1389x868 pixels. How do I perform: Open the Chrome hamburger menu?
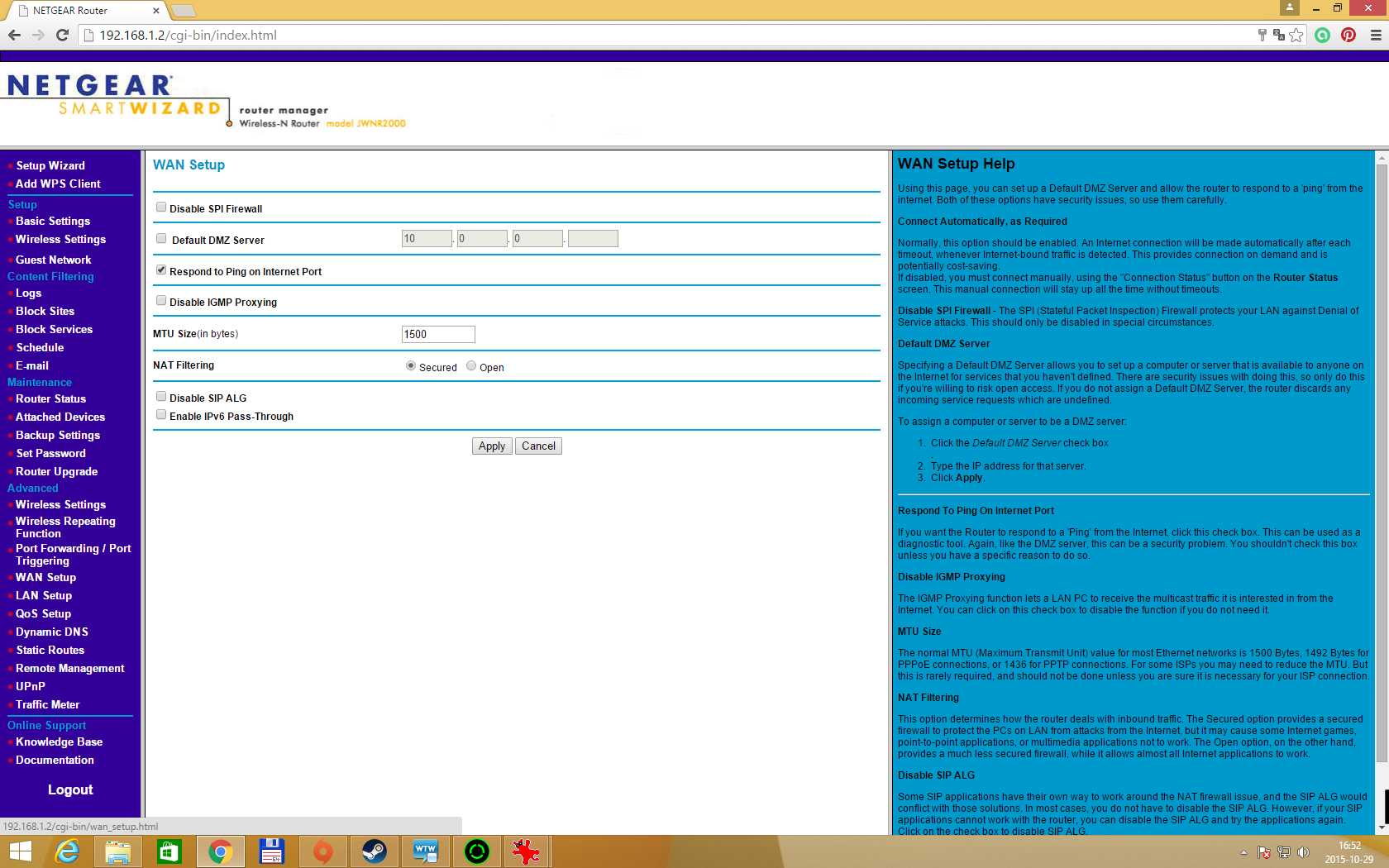tap(1376, 35)
